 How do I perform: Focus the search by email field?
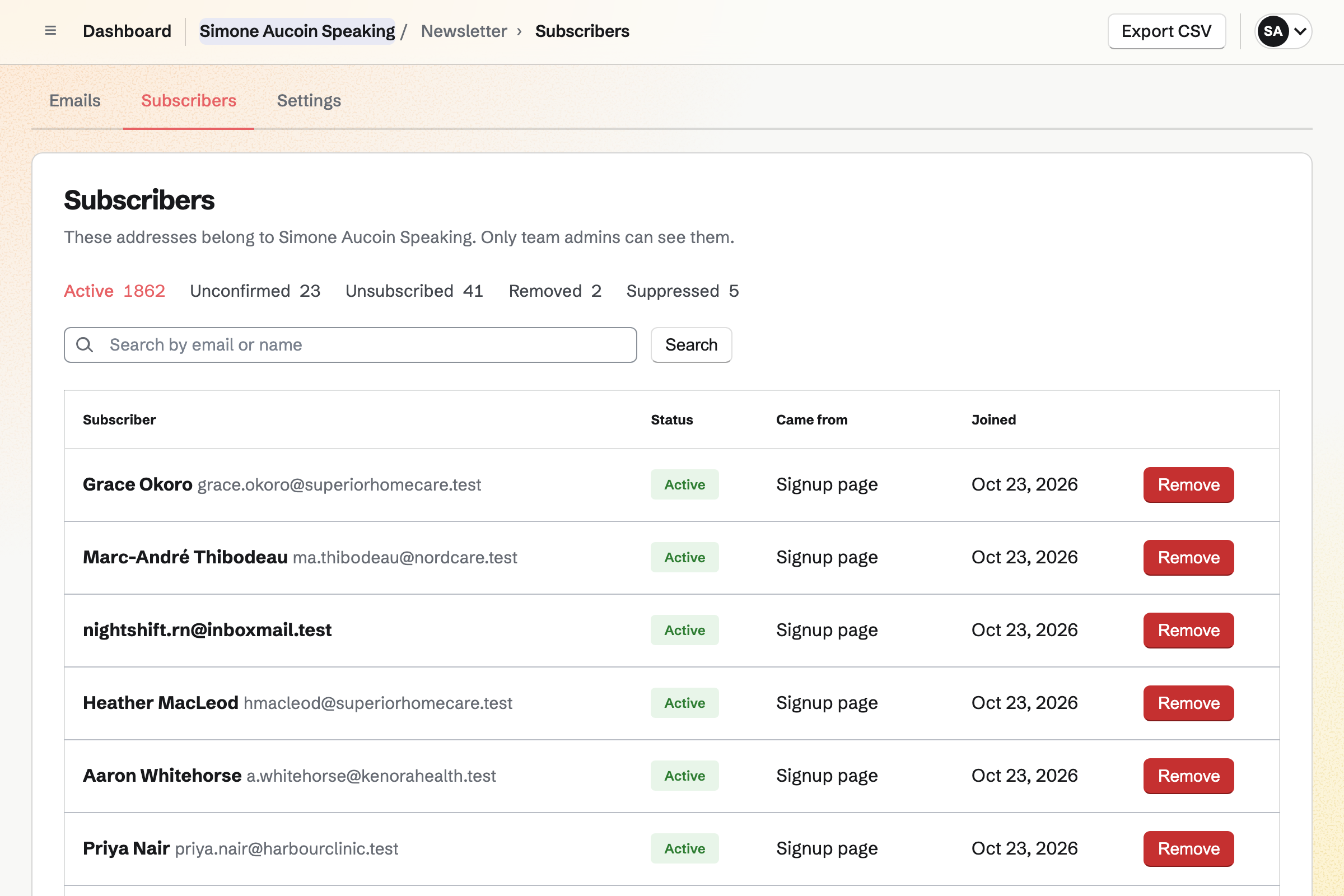tap(351, 344)
